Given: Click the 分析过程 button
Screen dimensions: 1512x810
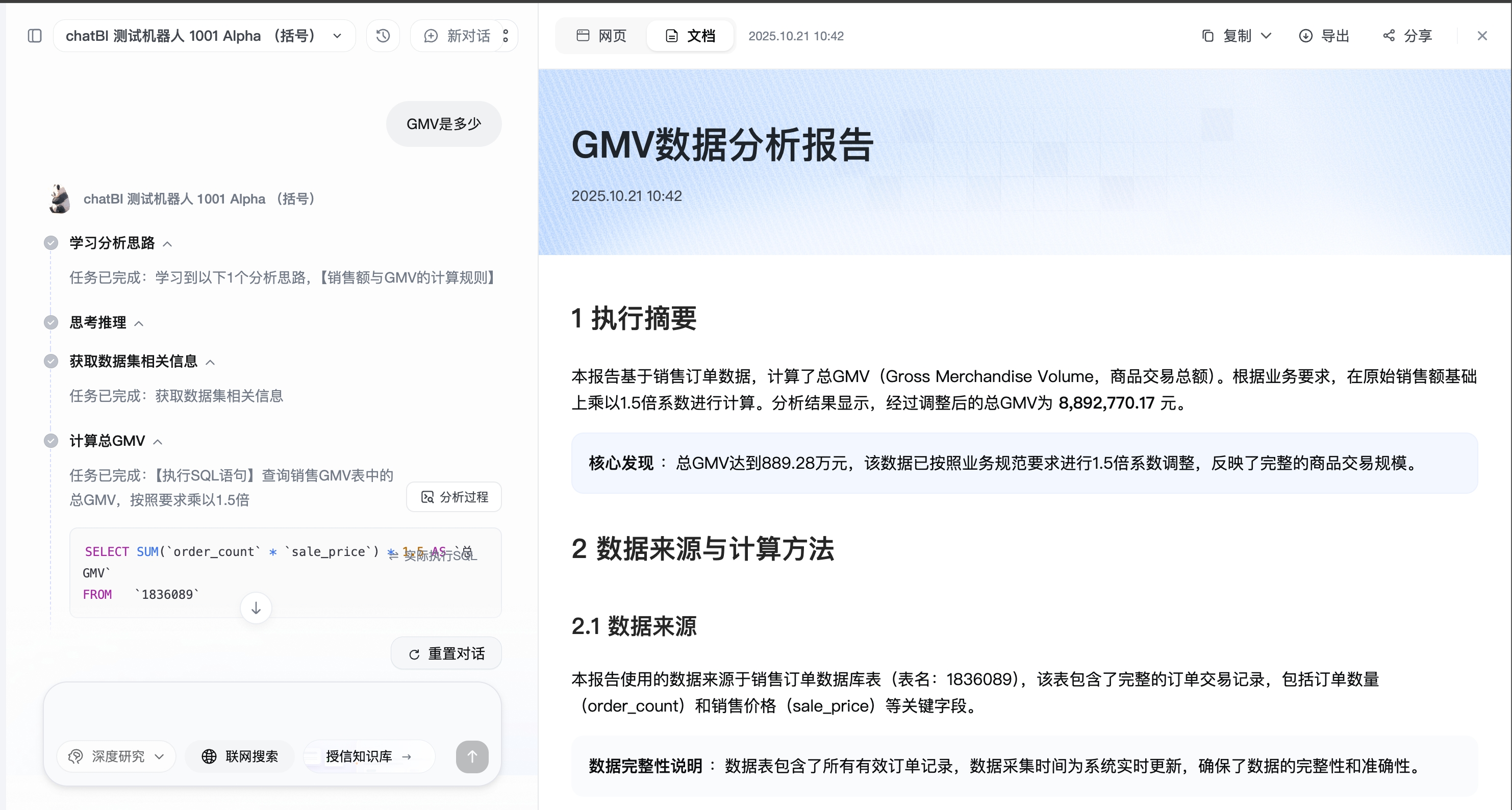Looking at the screenshot, I should (455, 497).
